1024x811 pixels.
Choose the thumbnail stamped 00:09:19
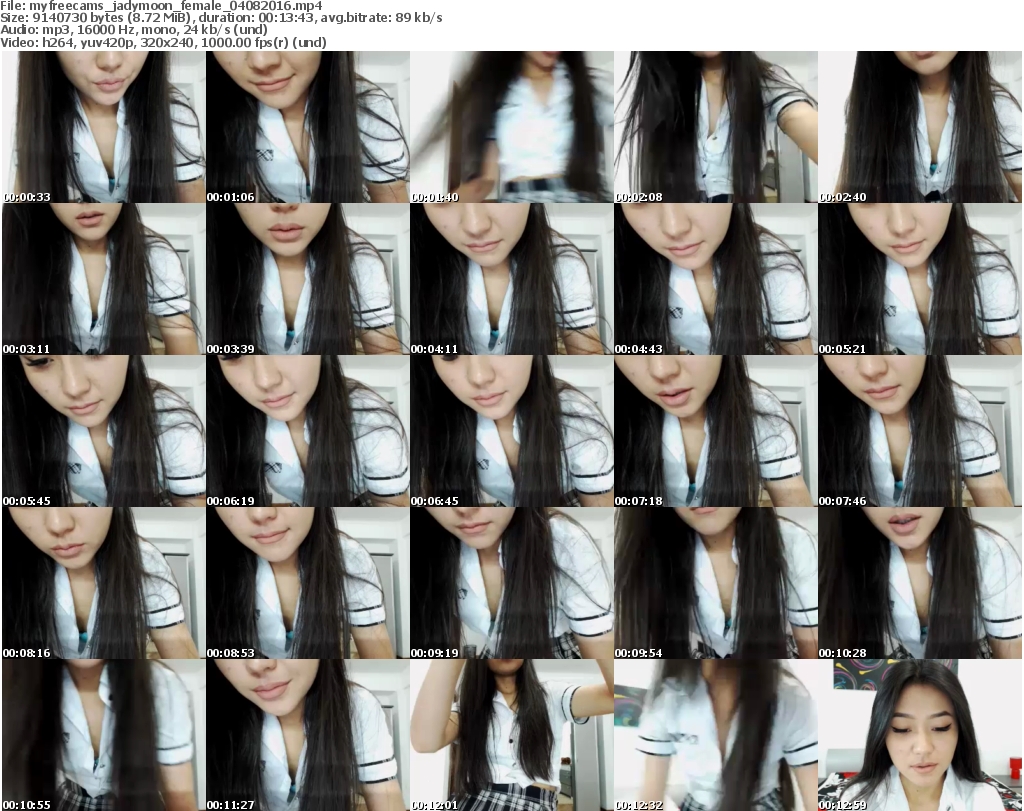(x=511, y=583)
